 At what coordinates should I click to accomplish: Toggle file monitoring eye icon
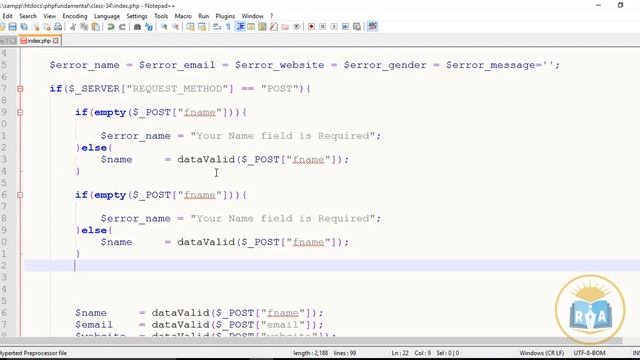[x=296, y=27]
